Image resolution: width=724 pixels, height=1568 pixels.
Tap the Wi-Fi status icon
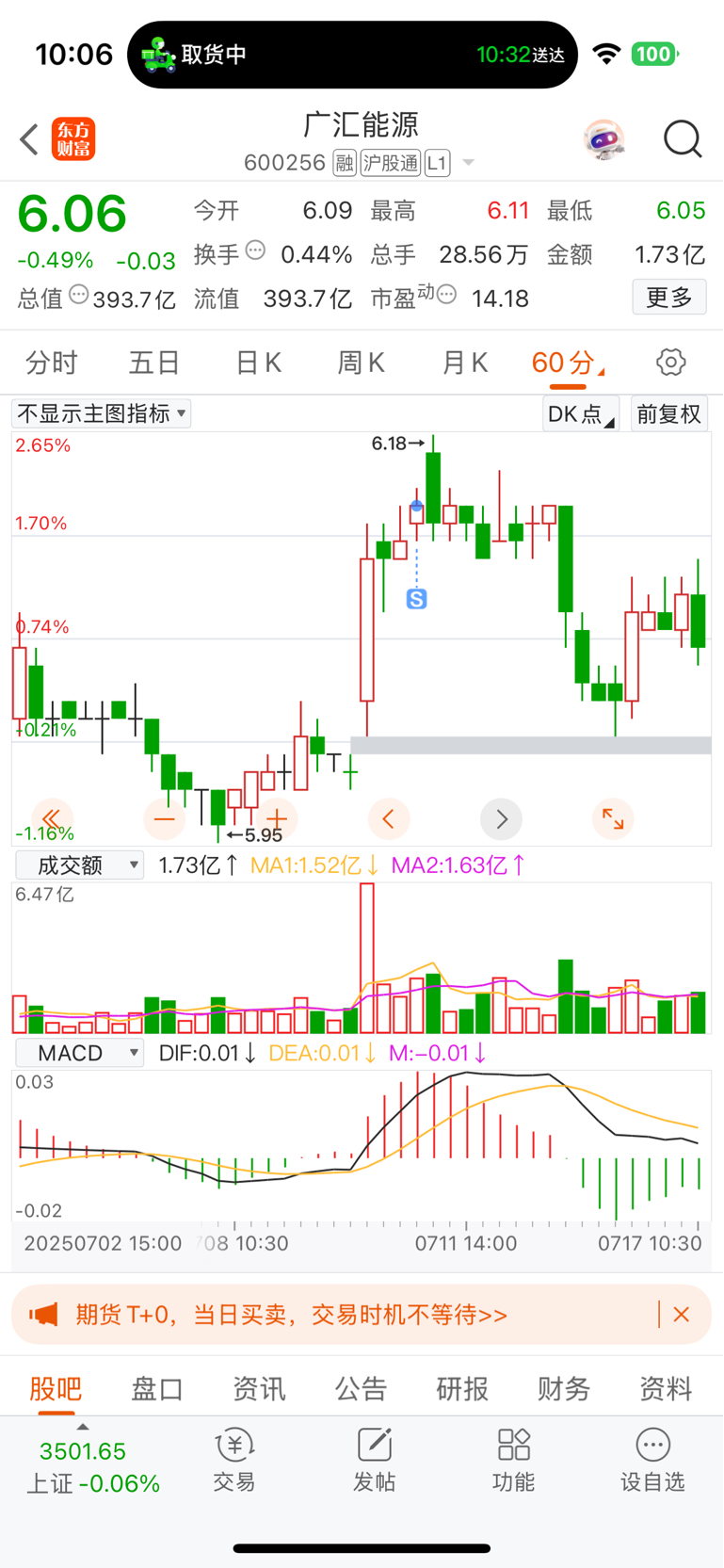pyautogui.click(x=607, y=54)
